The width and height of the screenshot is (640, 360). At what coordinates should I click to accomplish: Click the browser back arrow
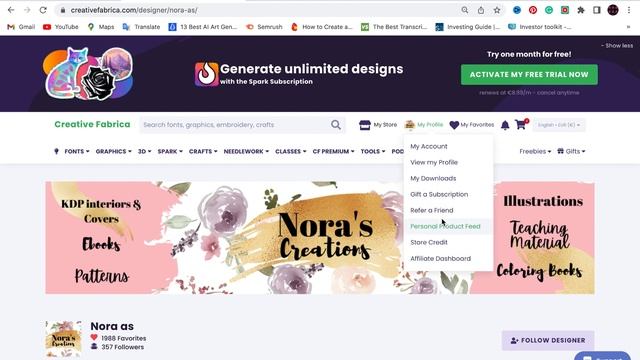pos(11,10)
